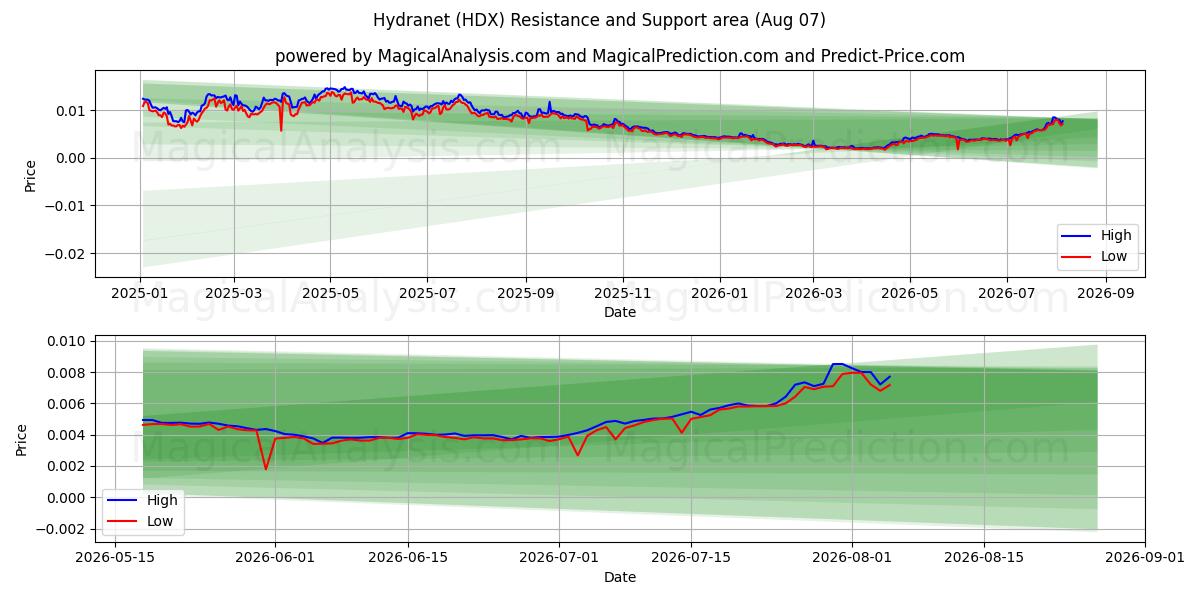The width and height of the screenshot is (1200, 600).
Task: Click the '2026-06-15' x-axis label in the bottom chart
Action: [408, 559]
